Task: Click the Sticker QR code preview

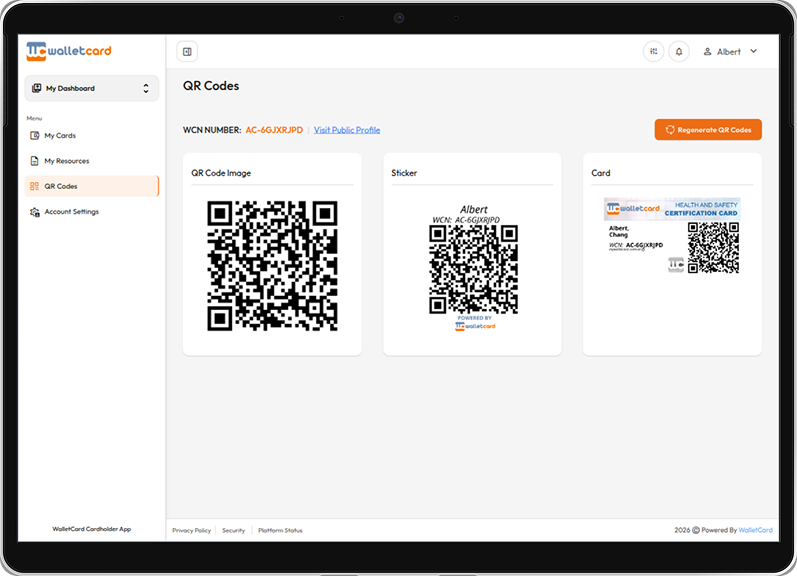Action: tap(473, 268)
